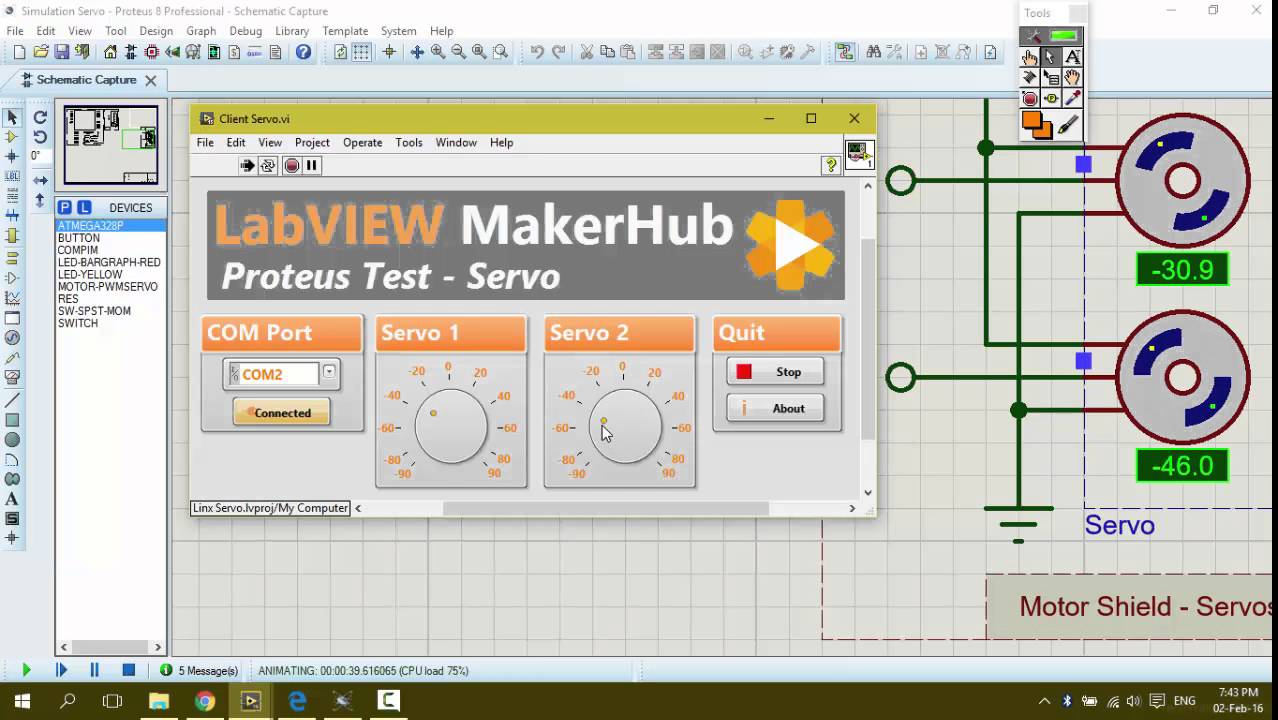Open the Proteus help question mark icon
This screenshot has height=720, width=1278.
[303, 52]
